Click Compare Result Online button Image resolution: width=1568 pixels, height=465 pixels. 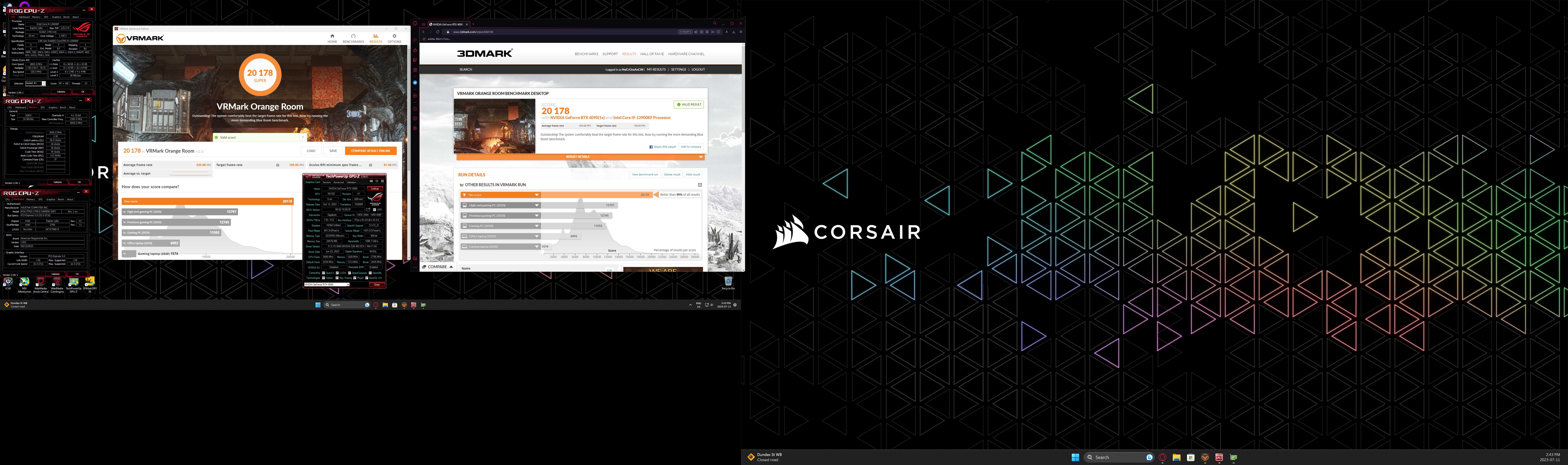click(x=371, y=151)
